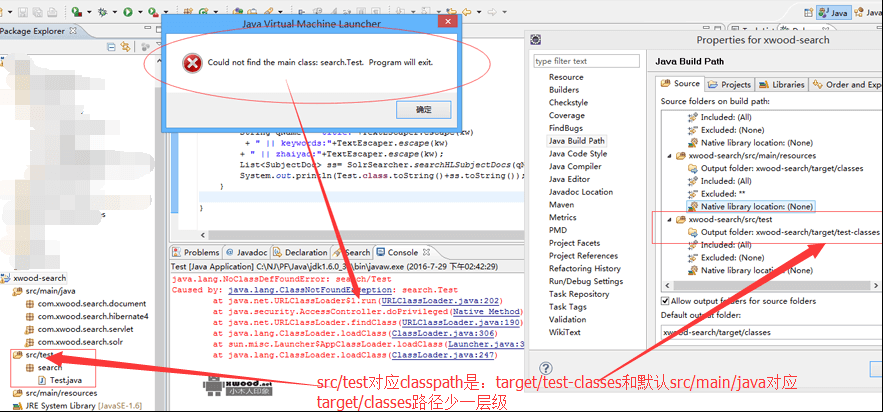Toggle Link with Editor in Package Explorer
883x412 pixels.
(125, 47)
